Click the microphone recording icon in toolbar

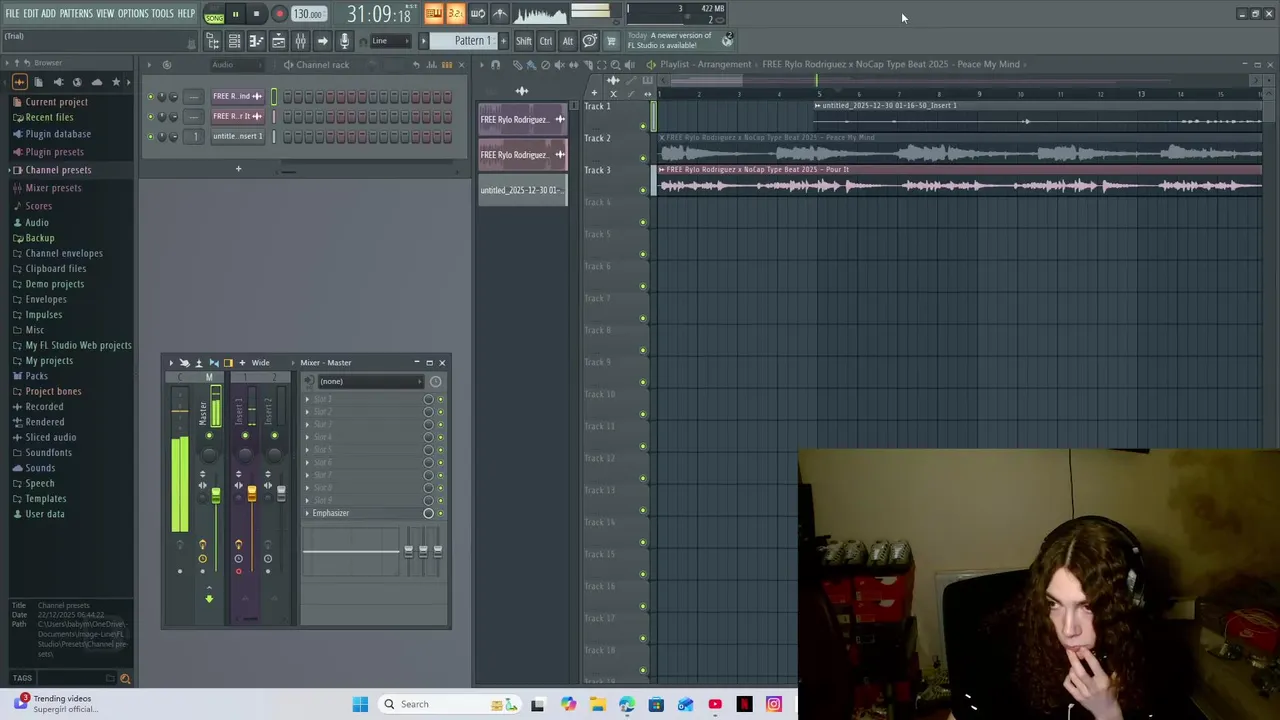344,41
